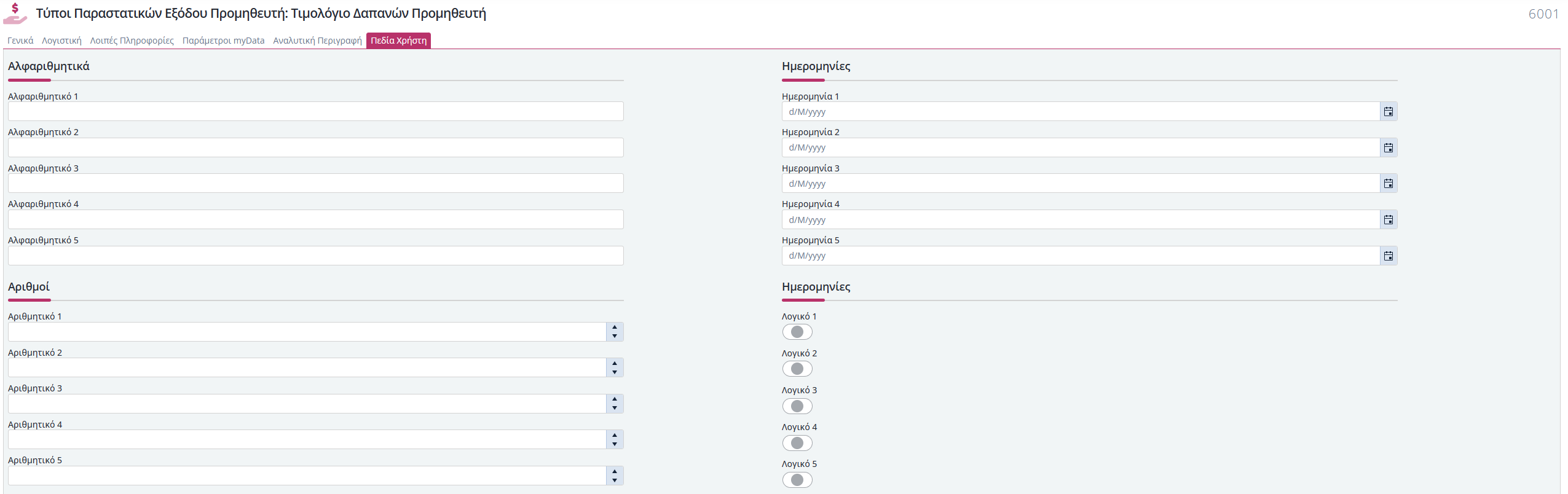
Task: Enable the Λογικό 3 switch
Action: (x=797, y=406)
